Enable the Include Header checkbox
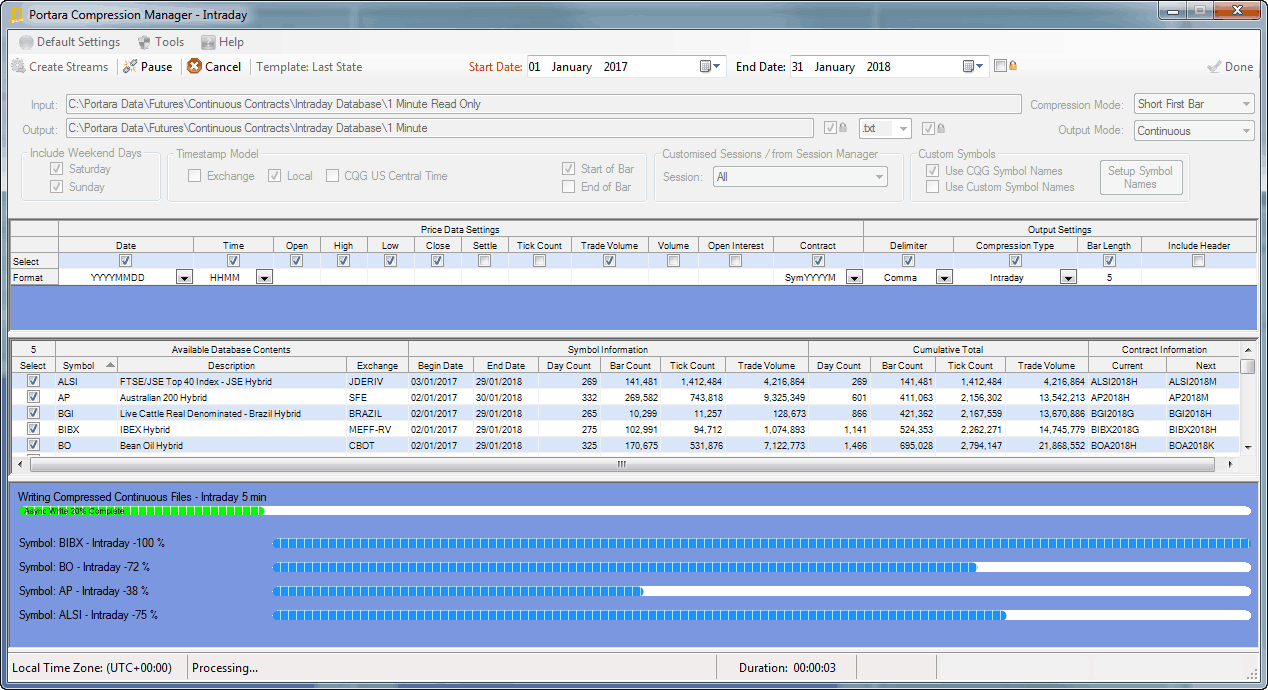 point(1198,261)
